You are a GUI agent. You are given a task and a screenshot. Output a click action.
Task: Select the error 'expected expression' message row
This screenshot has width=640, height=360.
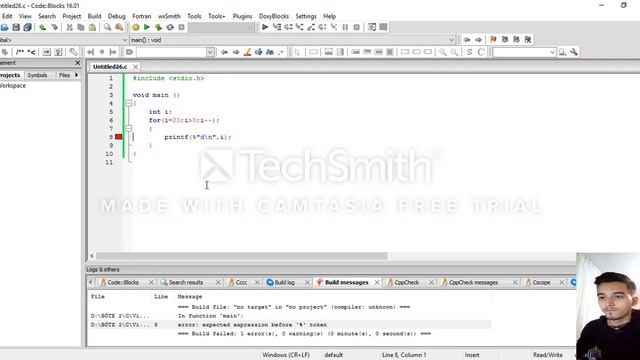tap(290, 325)
